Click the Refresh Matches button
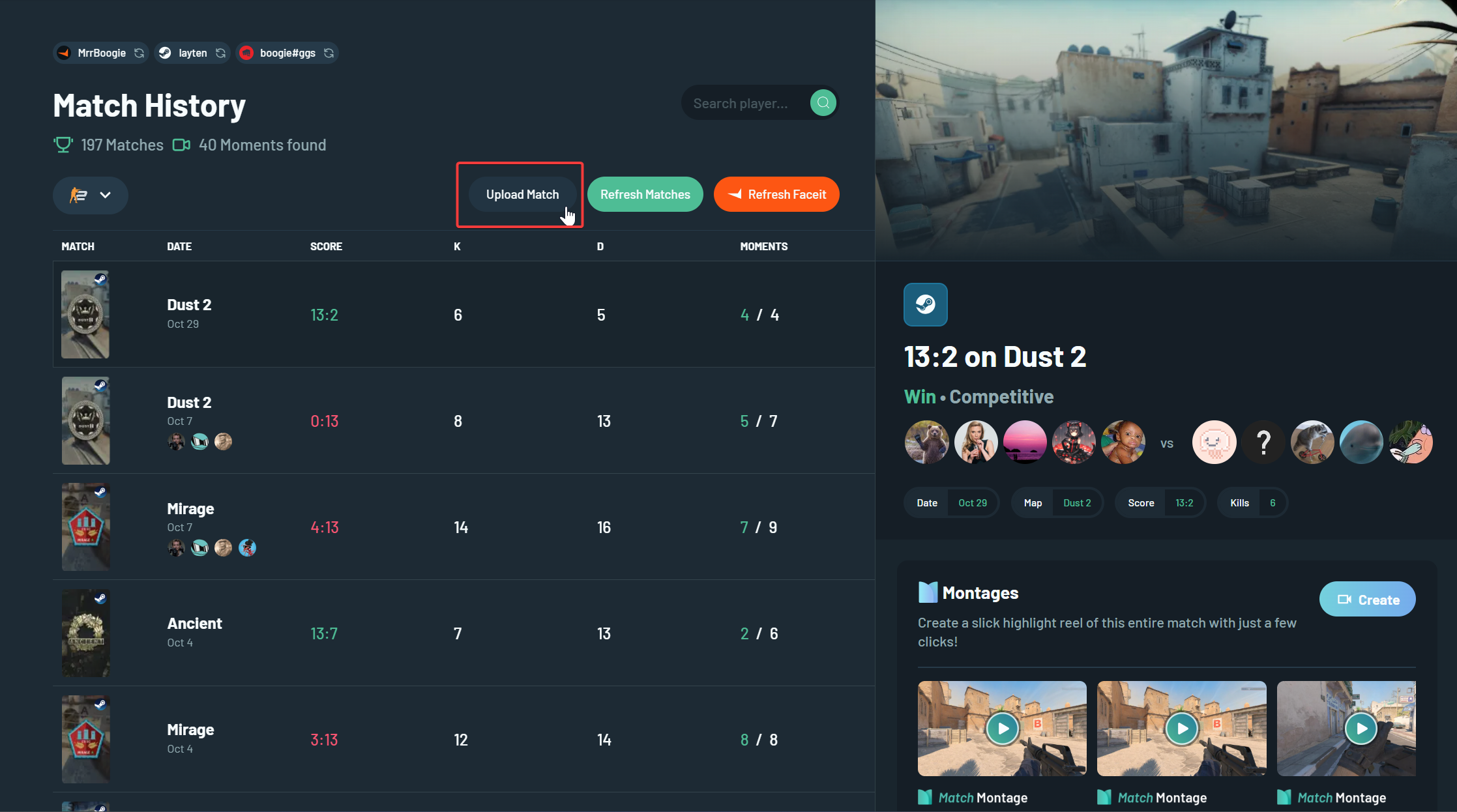Viewport: 1457px width, 812px height. 645,194
